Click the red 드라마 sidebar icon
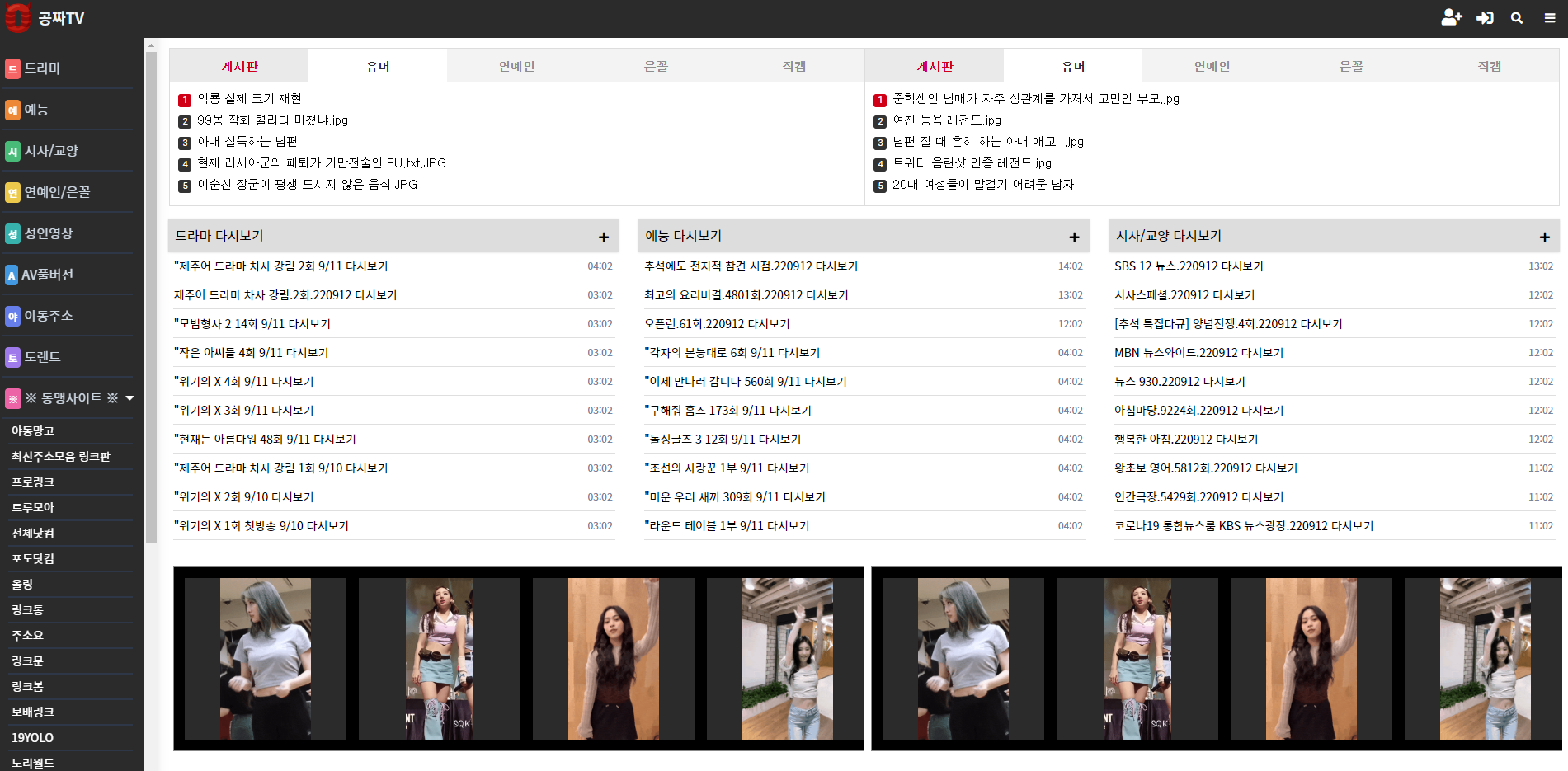The width and height of the screenshot is (1568, 771). tap(12, 68)
